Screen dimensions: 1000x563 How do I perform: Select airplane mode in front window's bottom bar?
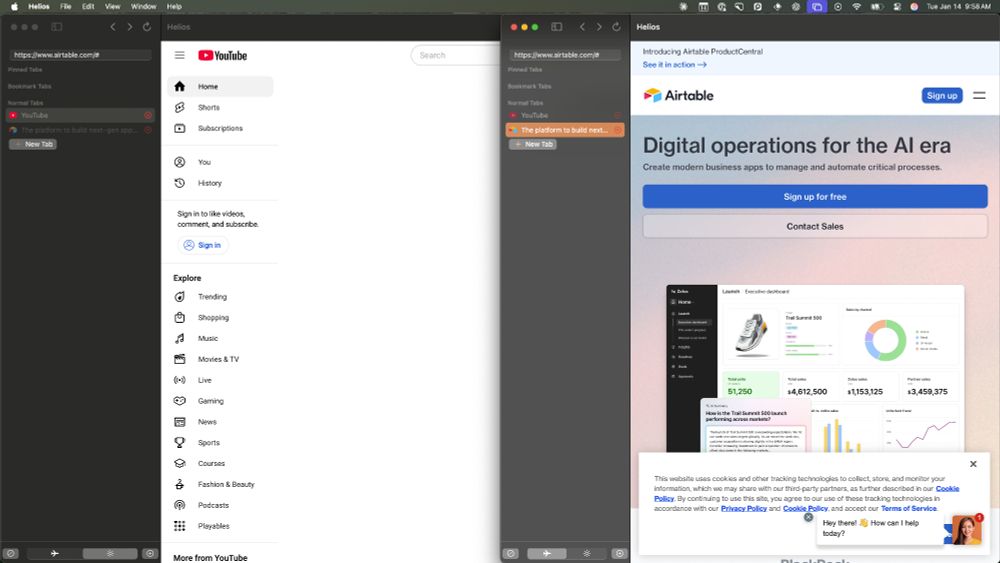(x=547, y=553)
